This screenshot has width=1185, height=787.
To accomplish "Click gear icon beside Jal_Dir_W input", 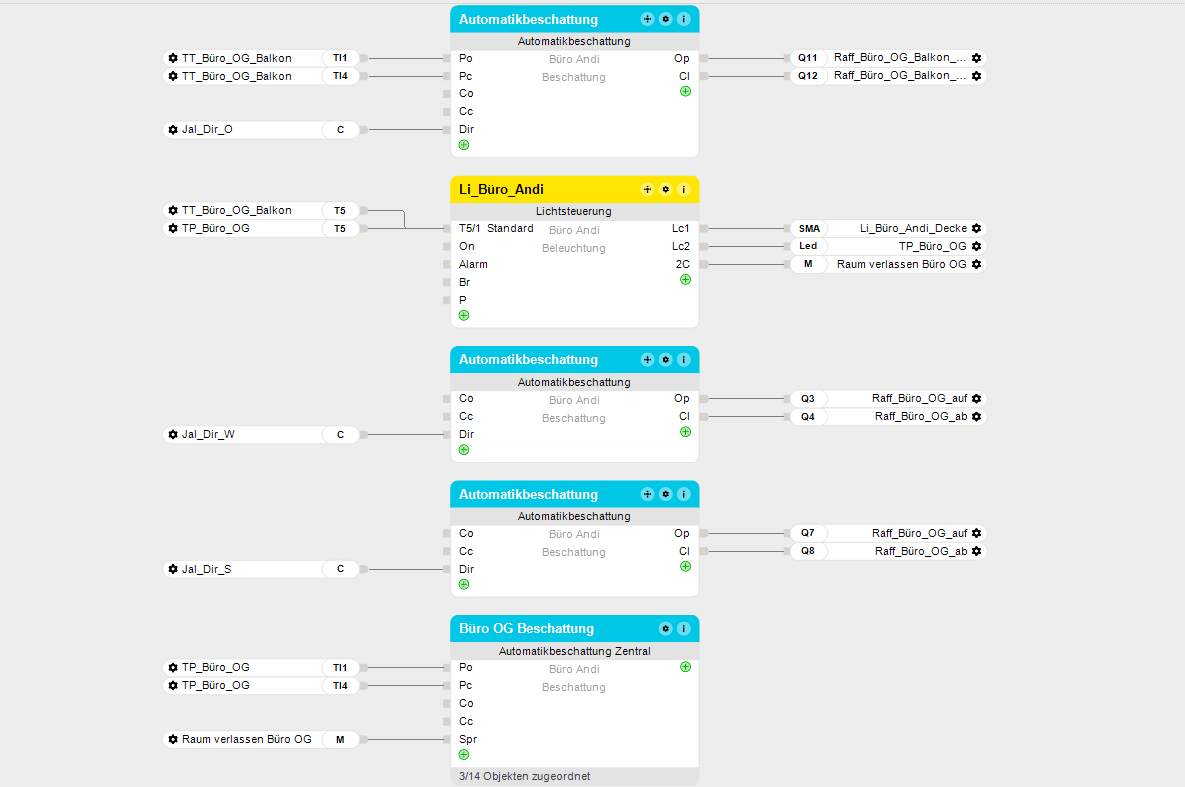I will click(x=173, y=434).
